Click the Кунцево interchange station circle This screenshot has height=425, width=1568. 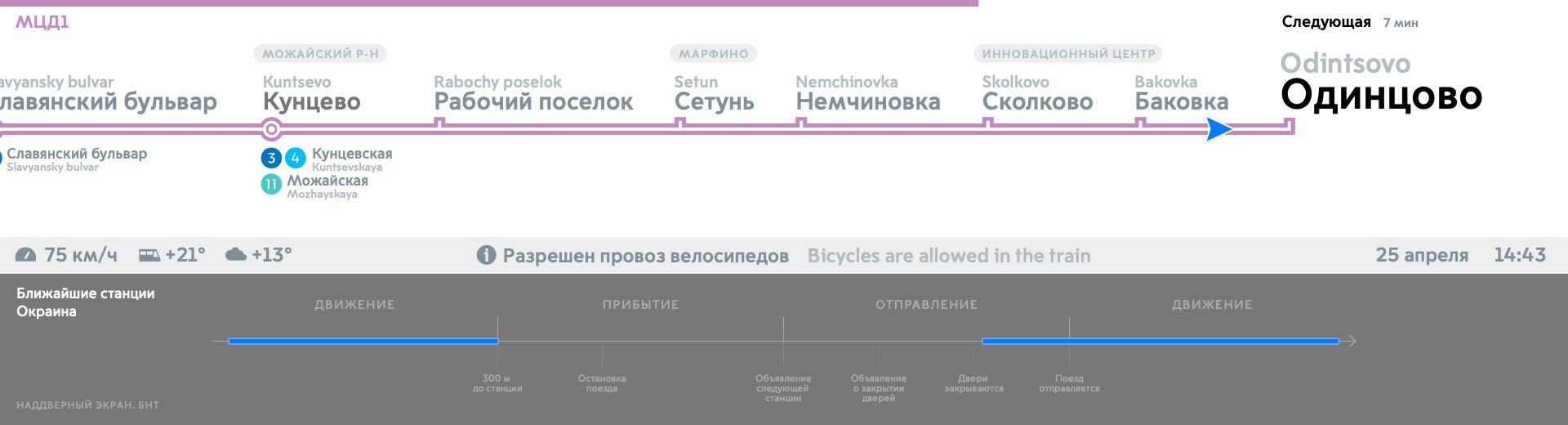271,129
